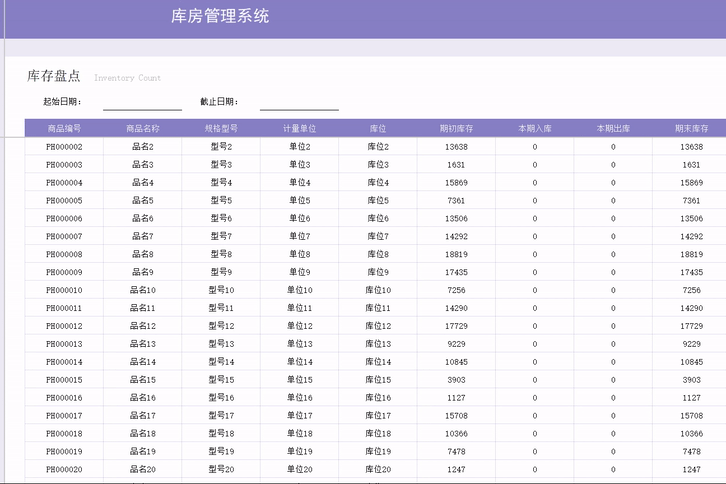
Task: Select the 库位 column header
Action: click(x=377, y=128)
